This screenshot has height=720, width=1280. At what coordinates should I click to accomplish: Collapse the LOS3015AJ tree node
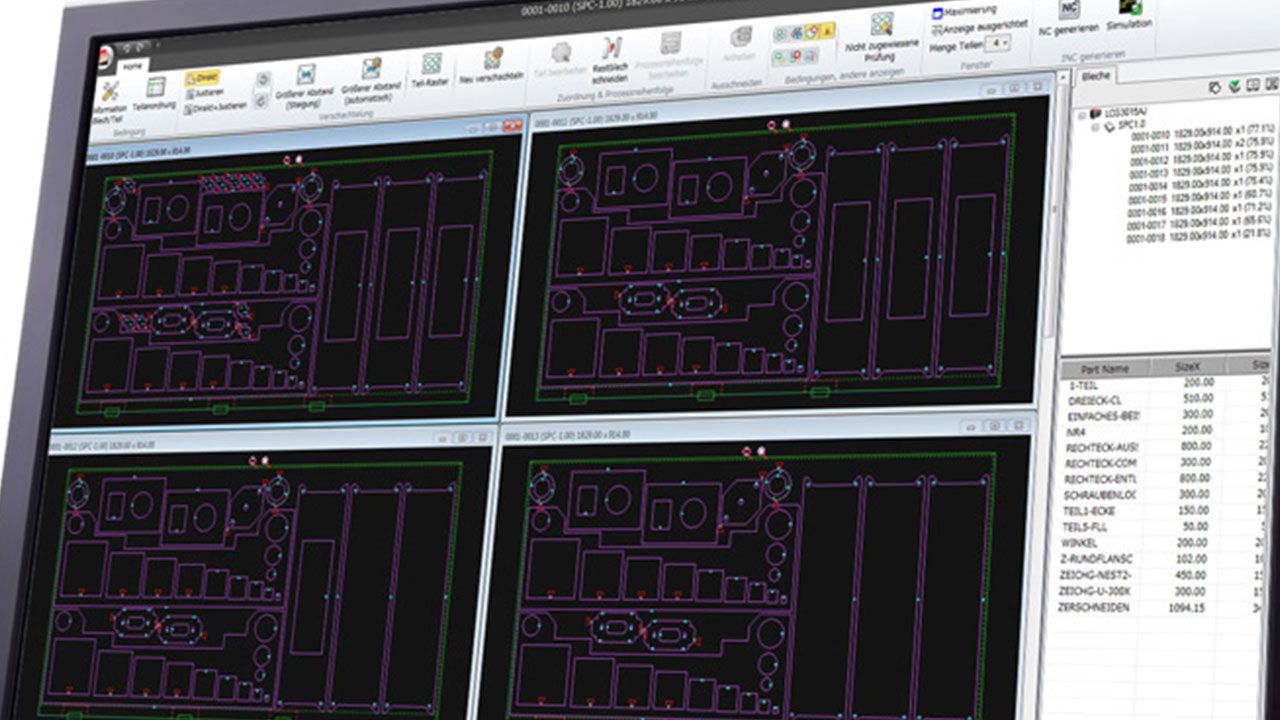(x=1084, y=114)
